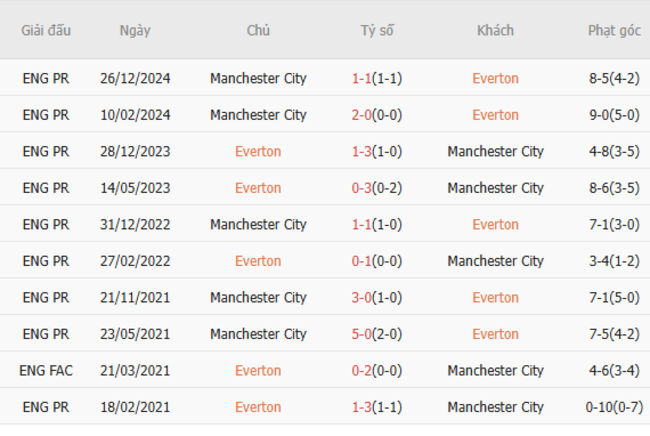Open the 3-0 score from 21/11/2021

coord(361,298)
